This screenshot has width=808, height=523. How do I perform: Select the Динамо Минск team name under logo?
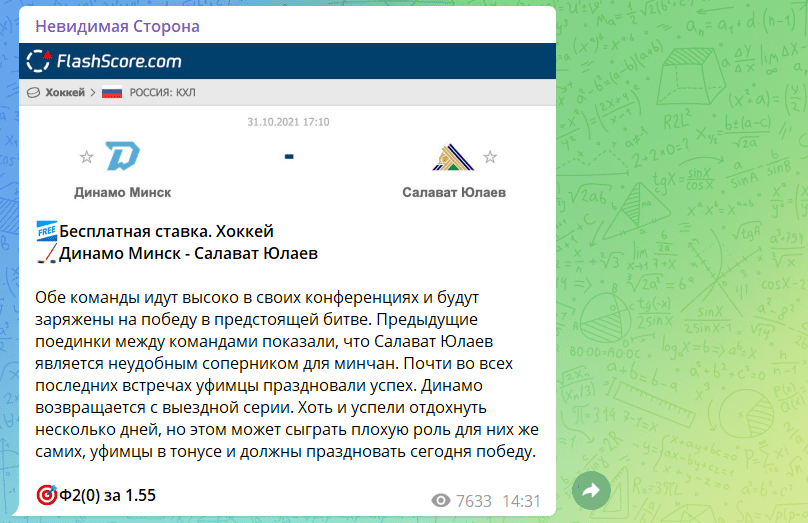coord(123,192)
